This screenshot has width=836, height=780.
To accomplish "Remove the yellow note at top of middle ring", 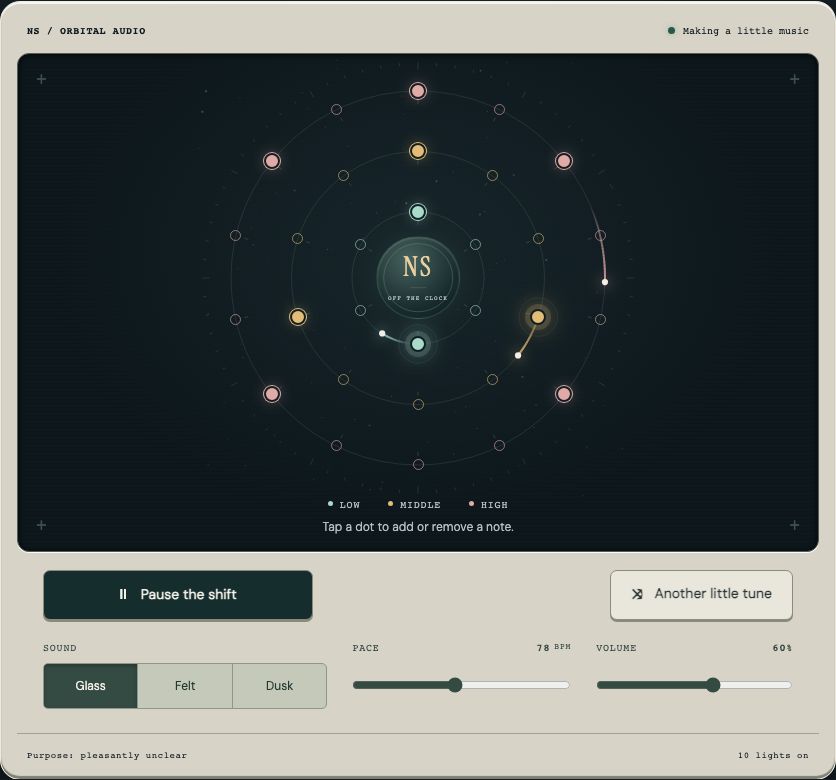I will (418, 151).
